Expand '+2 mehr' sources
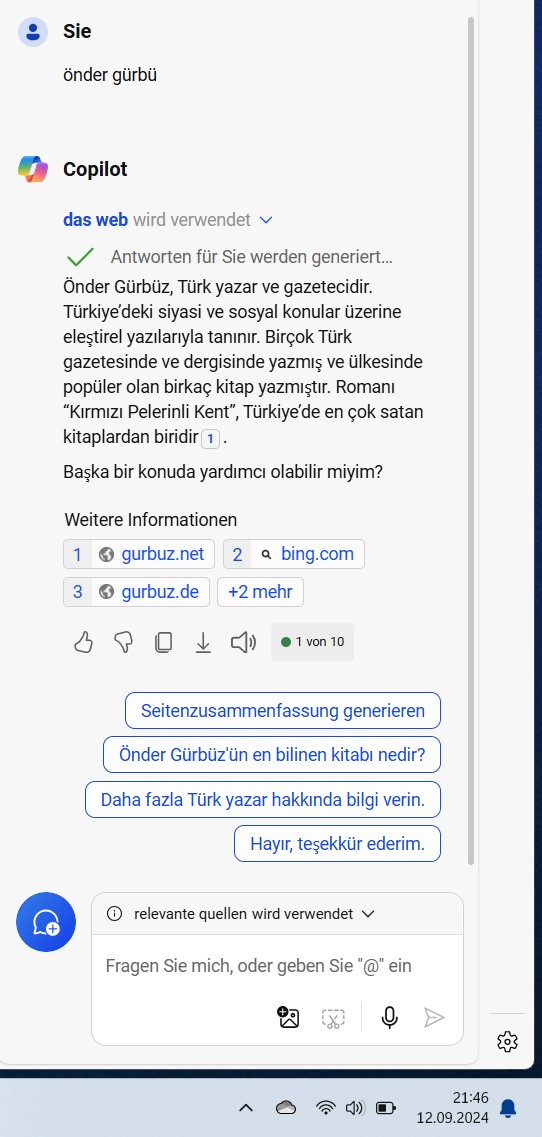Viewport: 542px width, 1137px height. click(260, 592)
